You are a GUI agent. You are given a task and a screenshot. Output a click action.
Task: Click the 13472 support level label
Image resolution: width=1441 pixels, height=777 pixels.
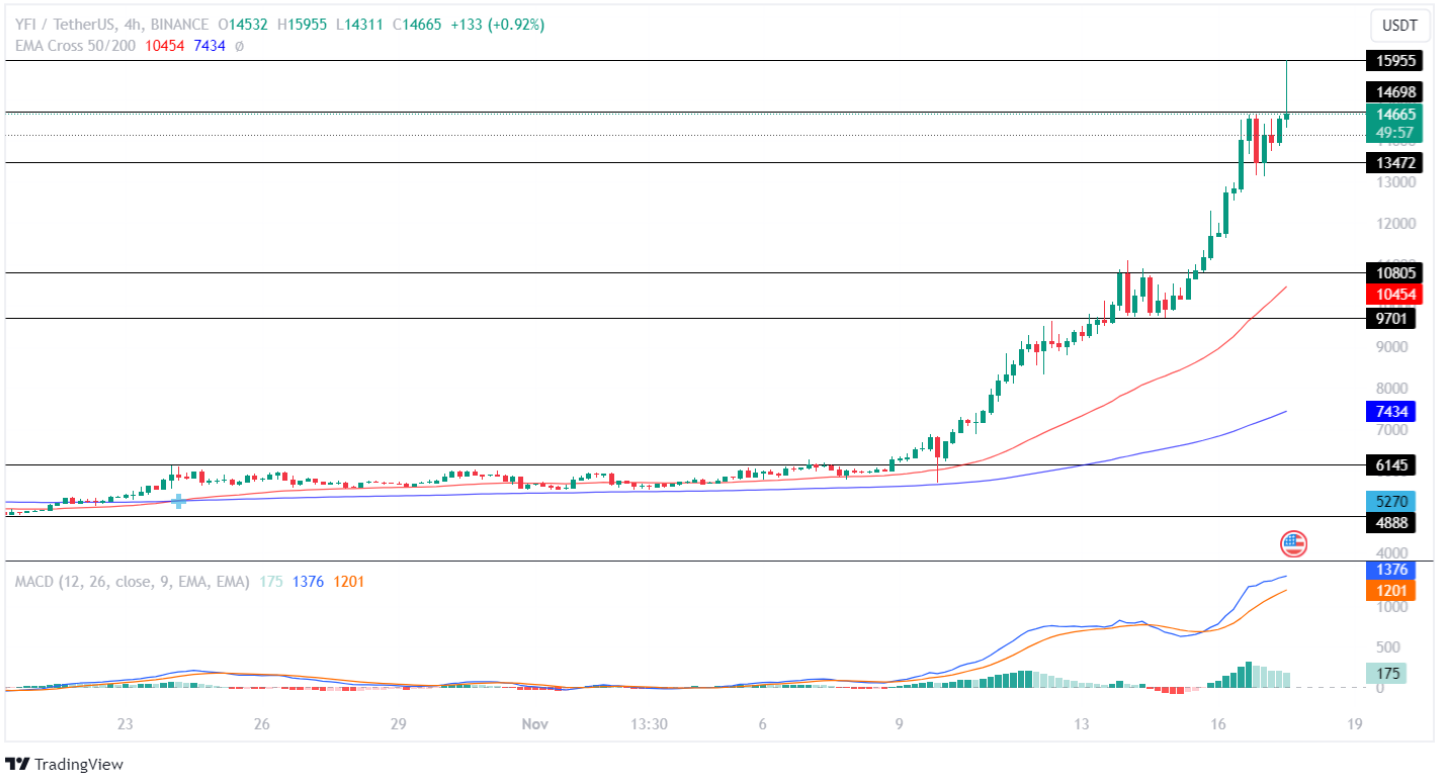[x=1393, y=162]
